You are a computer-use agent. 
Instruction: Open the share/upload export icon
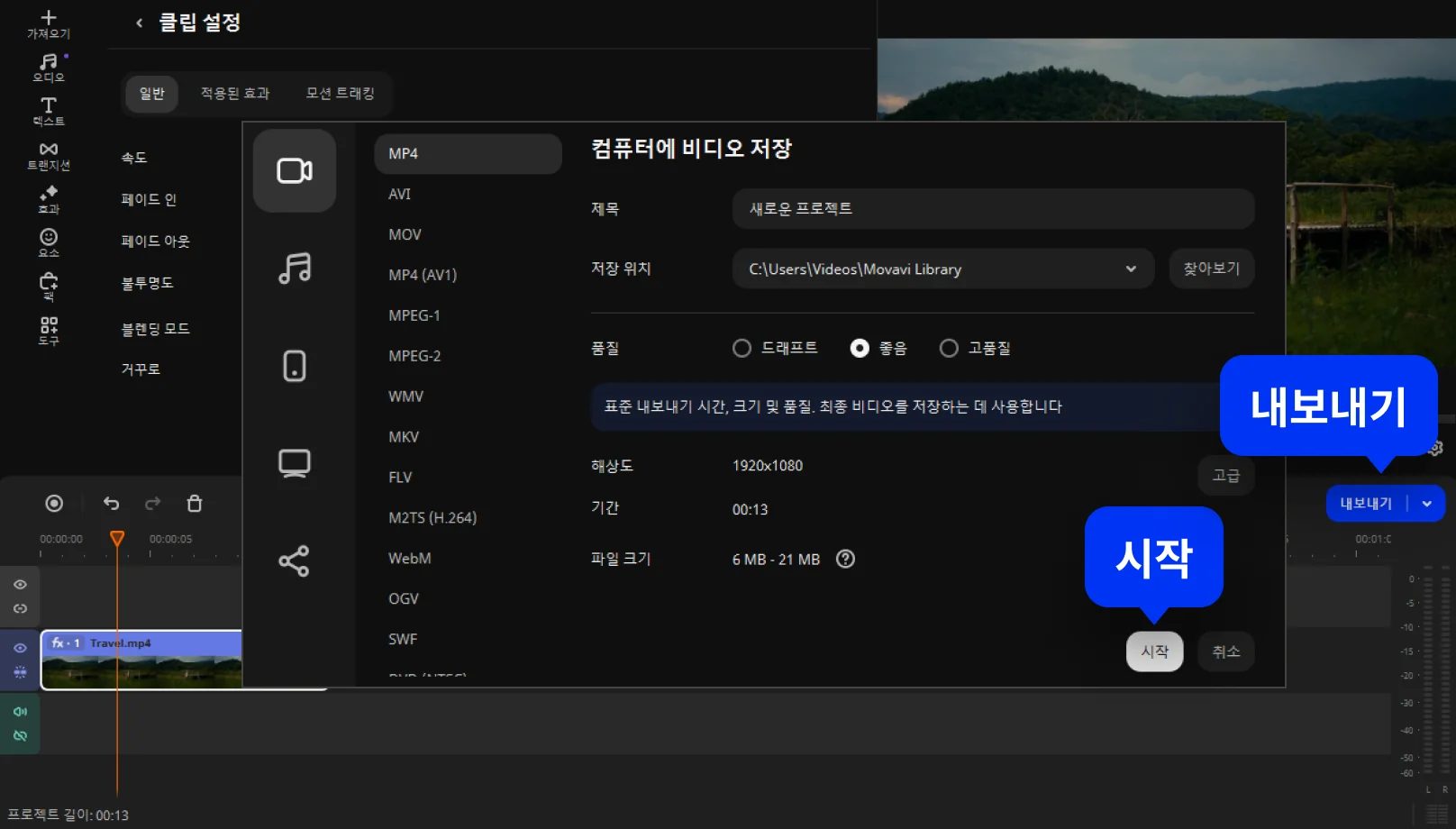(295, 560)
